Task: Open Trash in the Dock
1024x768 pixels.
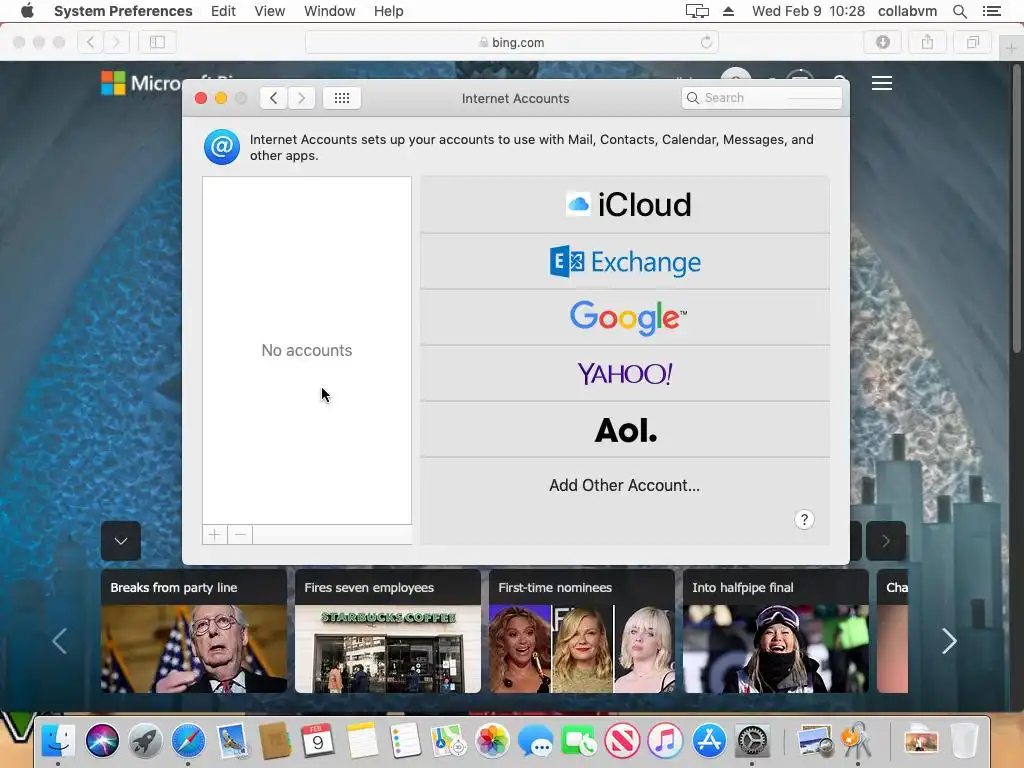Action: coord(964,741)
